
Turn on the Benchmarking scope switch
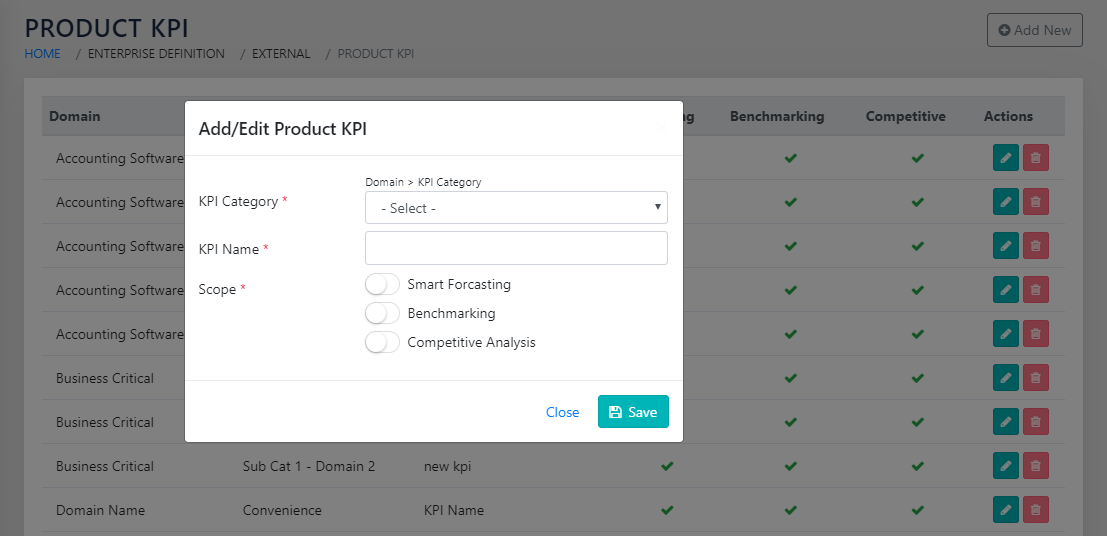pos(382,314)
